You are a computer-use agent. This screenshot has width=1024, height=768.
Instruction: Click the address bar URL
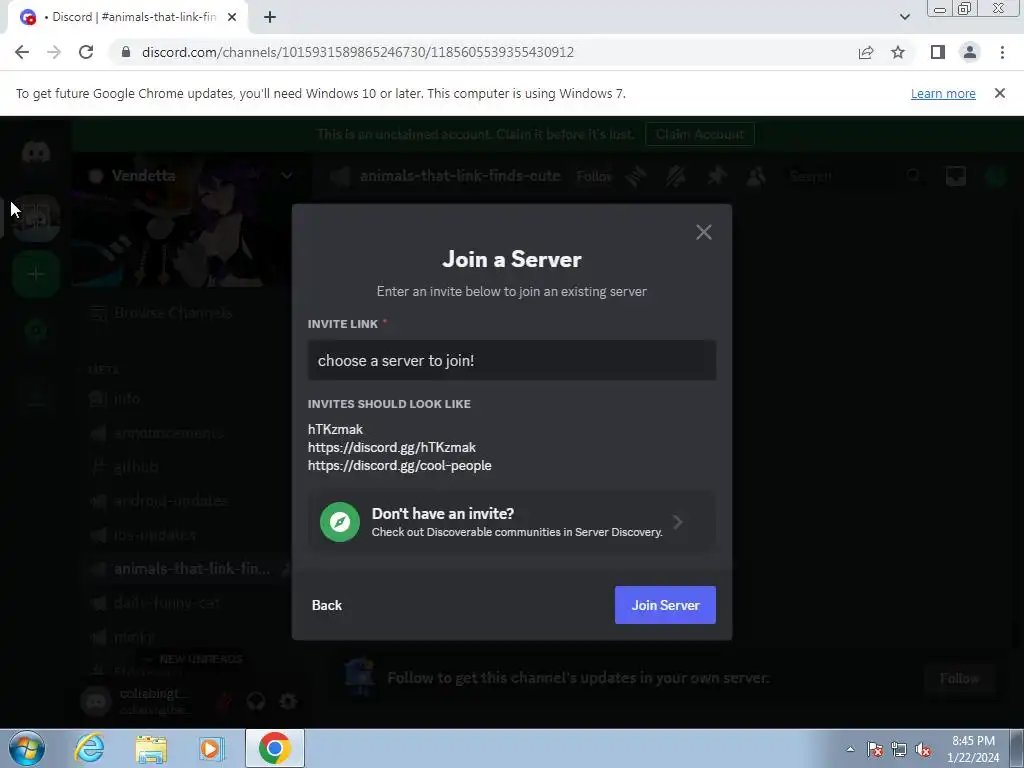(357, 52)
